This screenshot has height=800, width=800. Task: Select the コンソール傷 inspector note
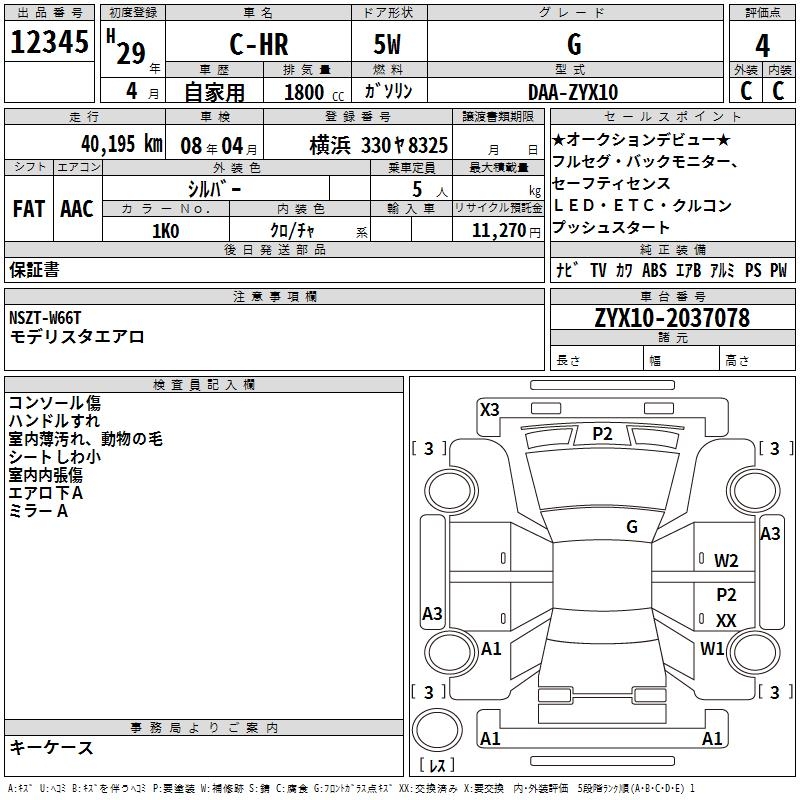click(54, 403)
